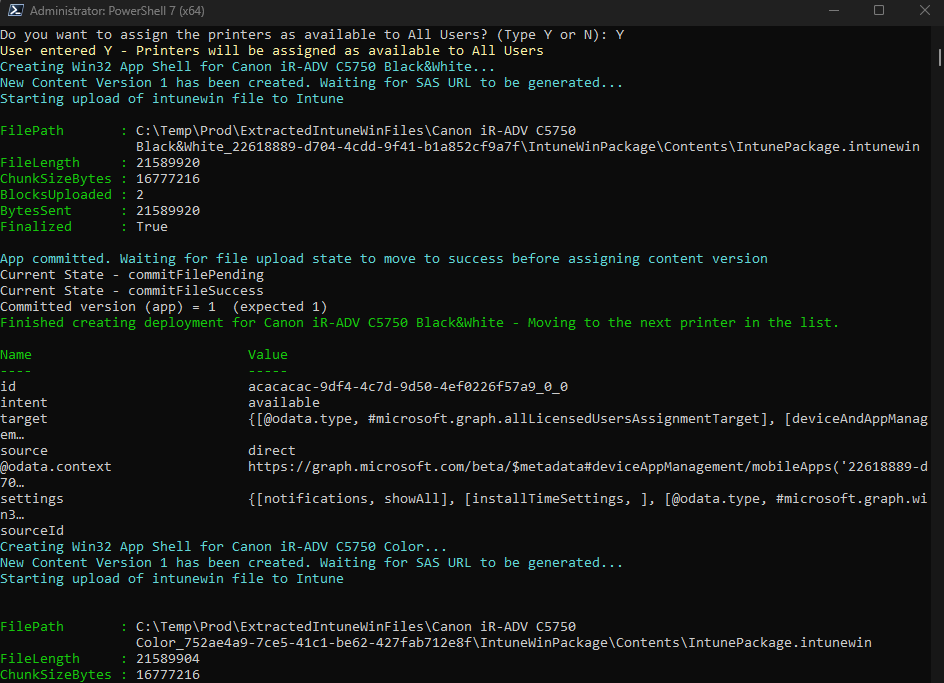Screen dimensions: 944x683
Task: Click the 'Value' column header in the table
Action: (267, 354)
